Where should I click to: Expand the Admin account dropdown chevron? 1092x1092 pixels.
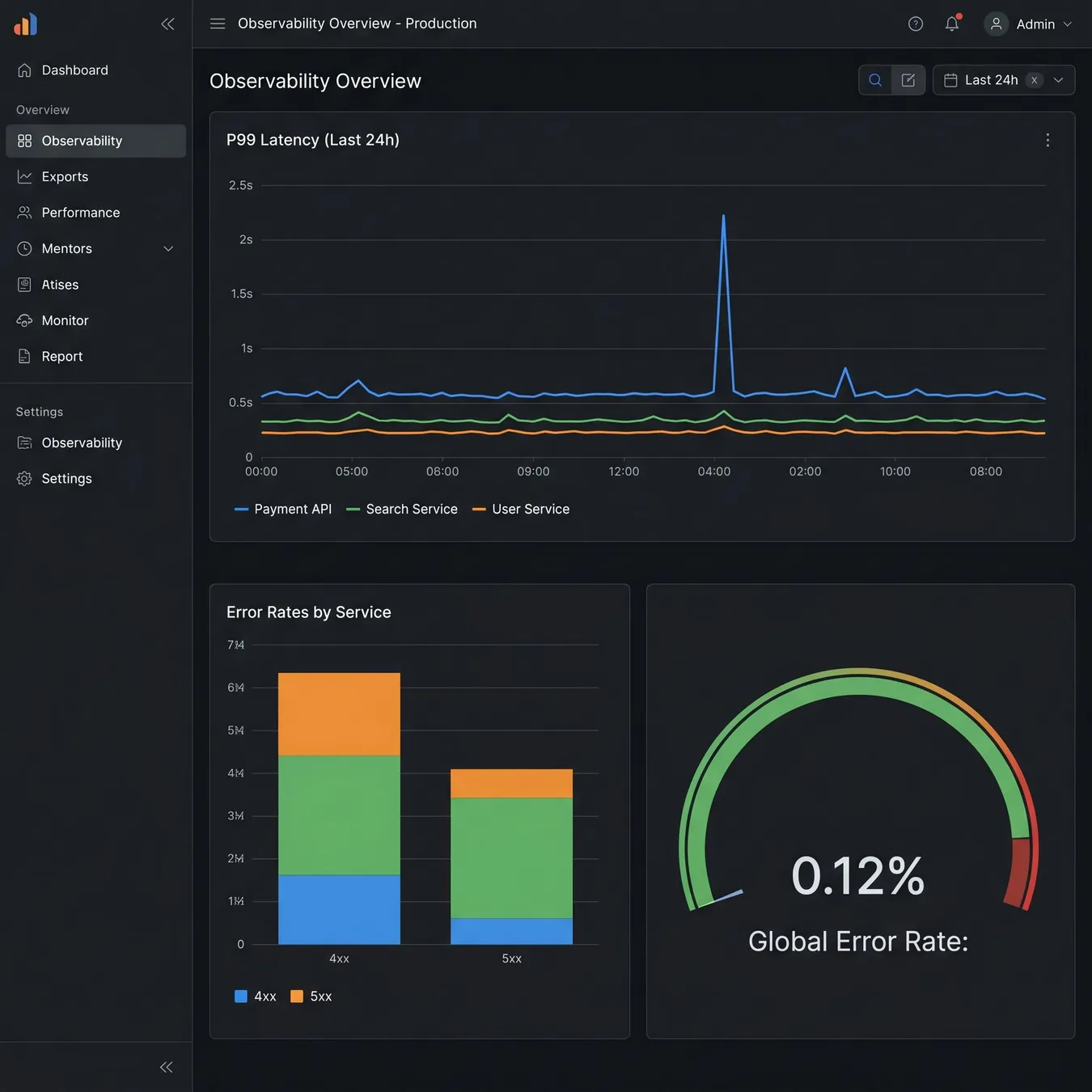[x=1068, y=24]
